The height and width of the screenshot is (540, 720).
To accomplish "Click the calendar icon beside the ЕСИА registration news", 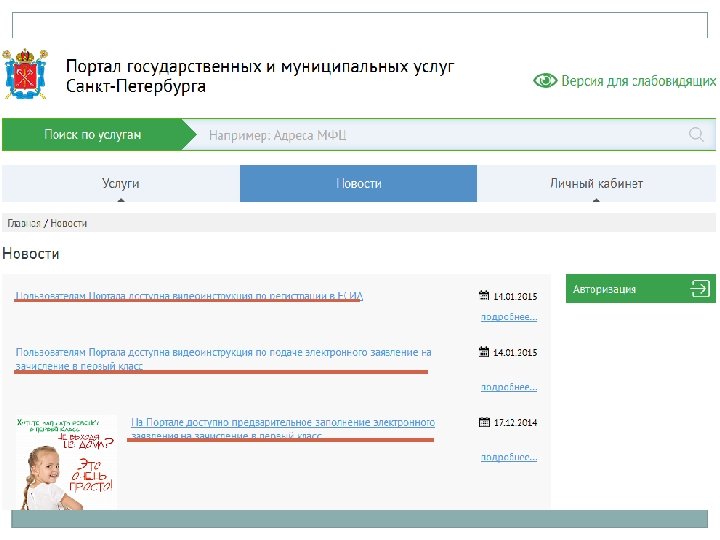I will pos(484,296).
